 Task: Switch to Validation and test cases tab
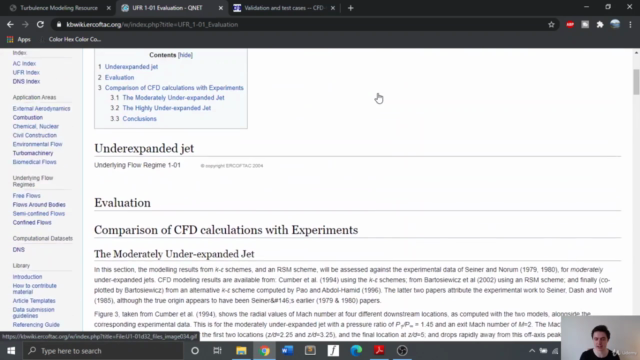tap(284, 8)
